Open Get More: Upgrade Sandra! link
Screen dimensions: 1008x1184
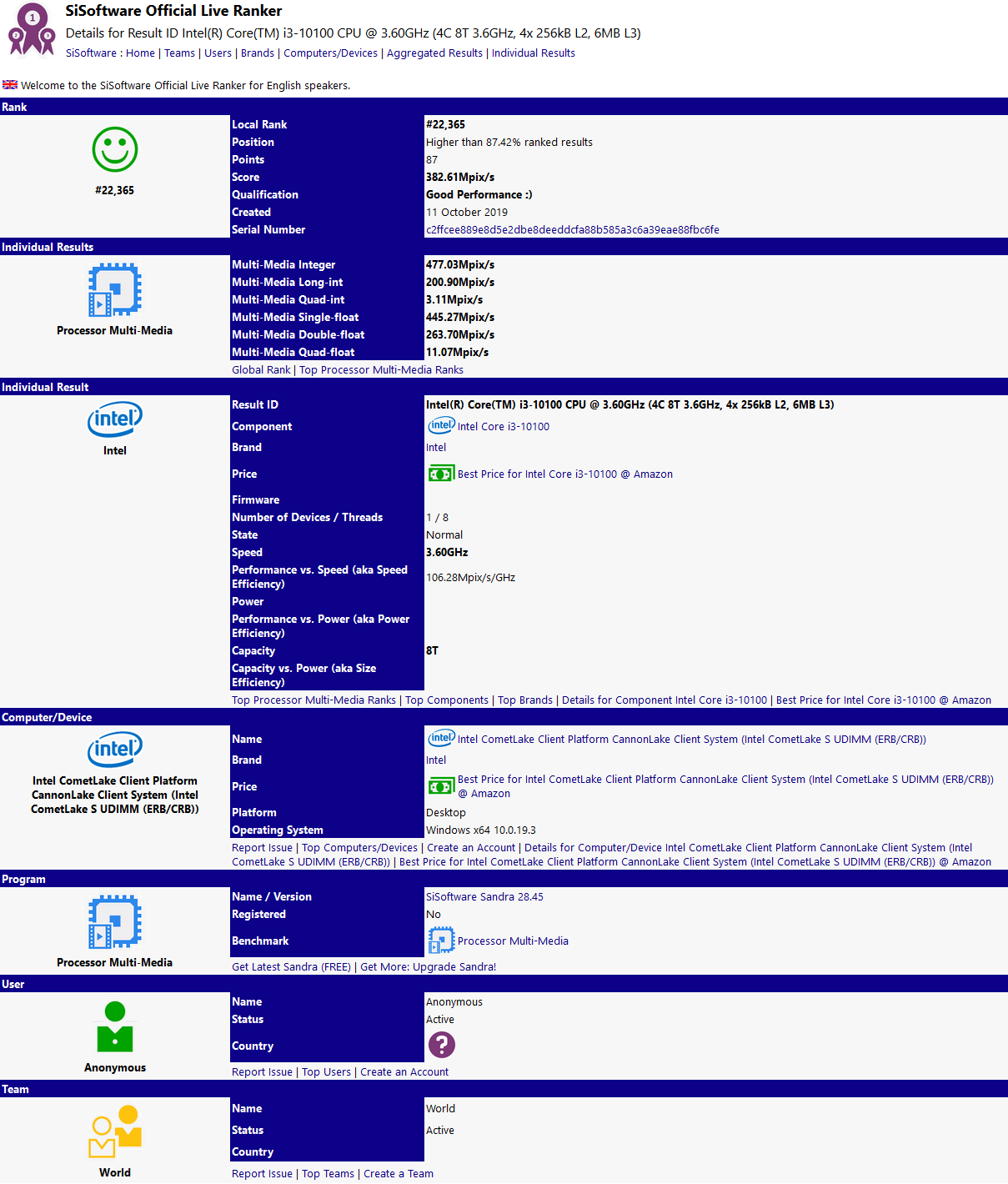428,967
